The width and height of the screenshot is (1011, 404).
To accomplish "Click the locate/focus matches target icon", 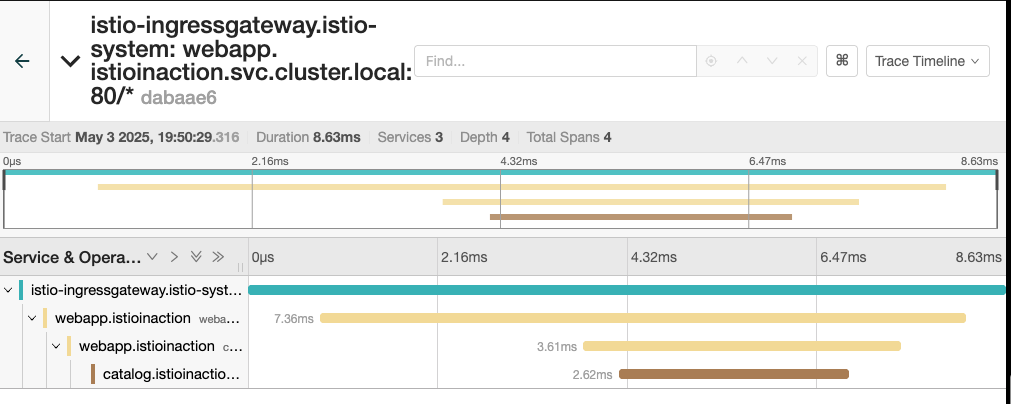I will pos(711,61).
